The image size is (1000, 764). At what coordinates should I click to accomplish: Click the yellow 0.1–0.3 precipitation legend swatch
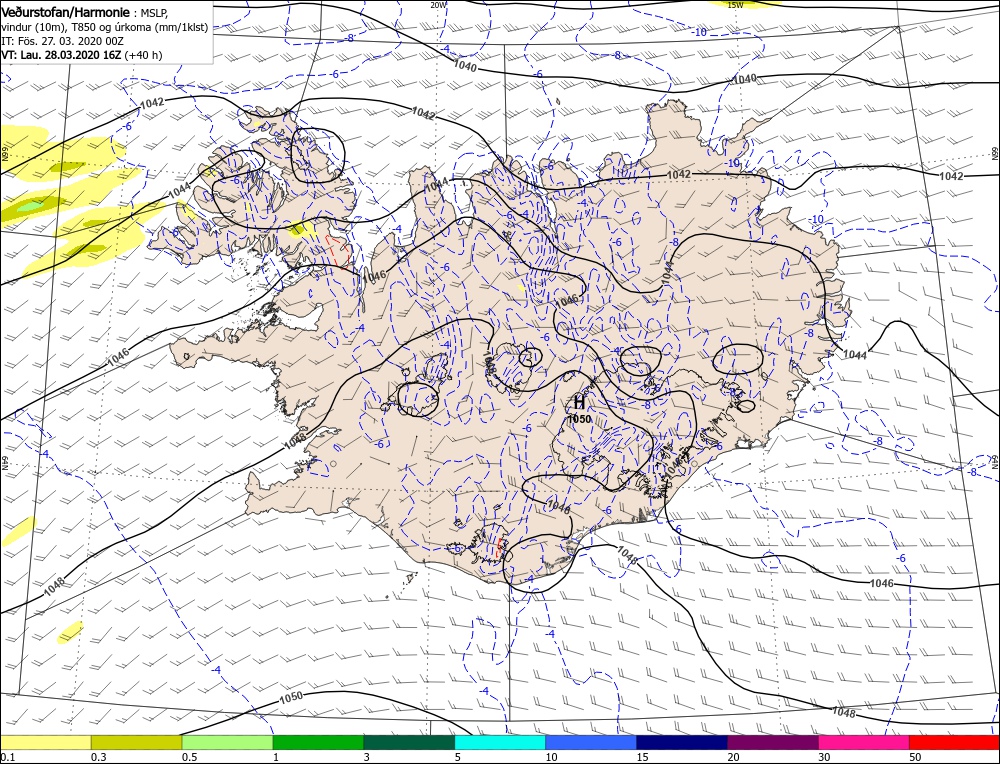(x=45, y=742)
